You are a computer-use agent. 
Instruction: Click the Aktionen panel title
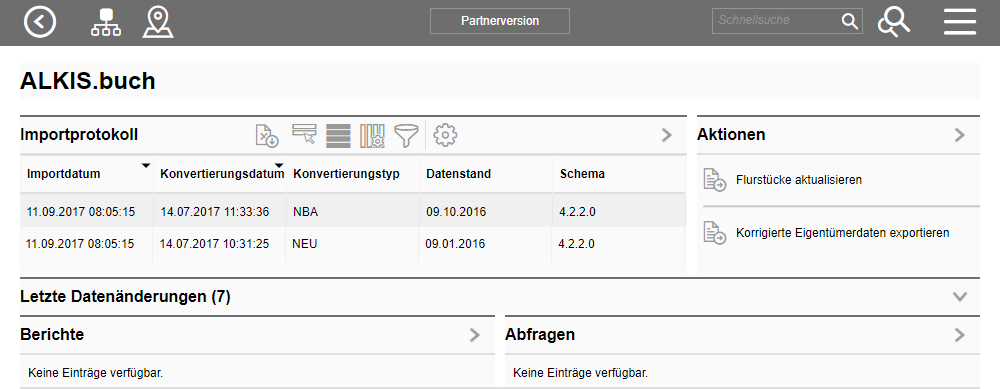point(731,135)
